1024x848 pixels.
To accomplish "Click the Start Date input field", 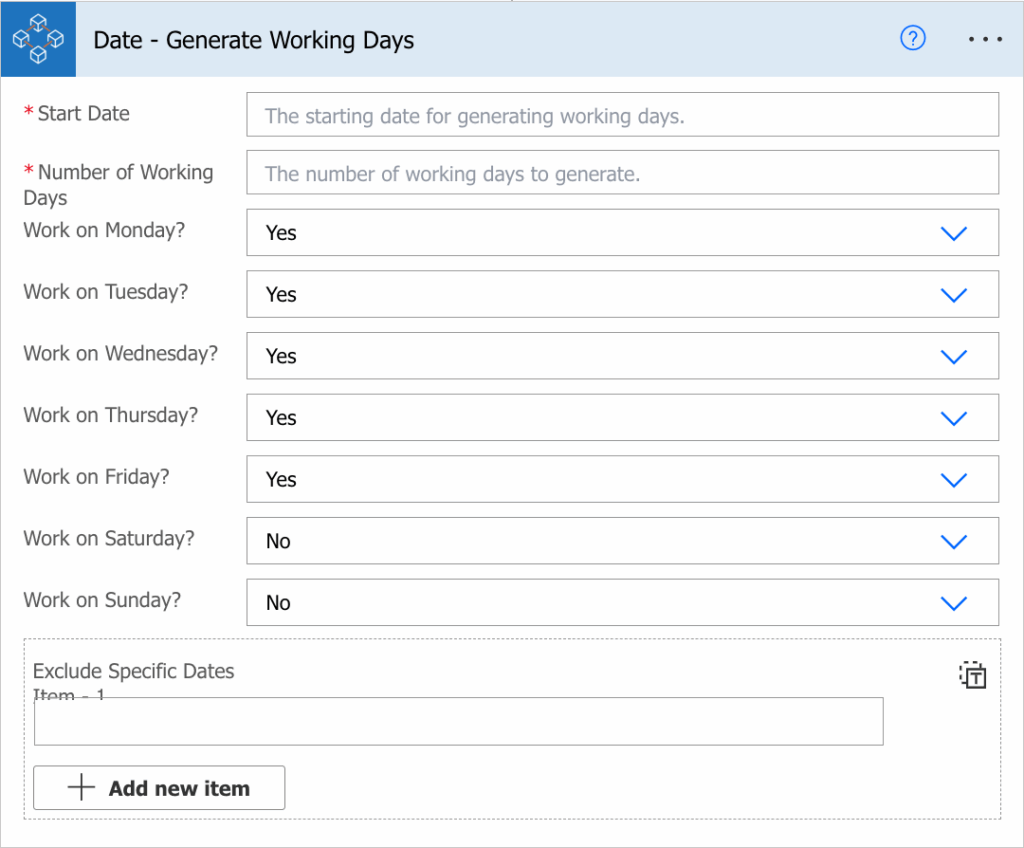I will (622, 115).
